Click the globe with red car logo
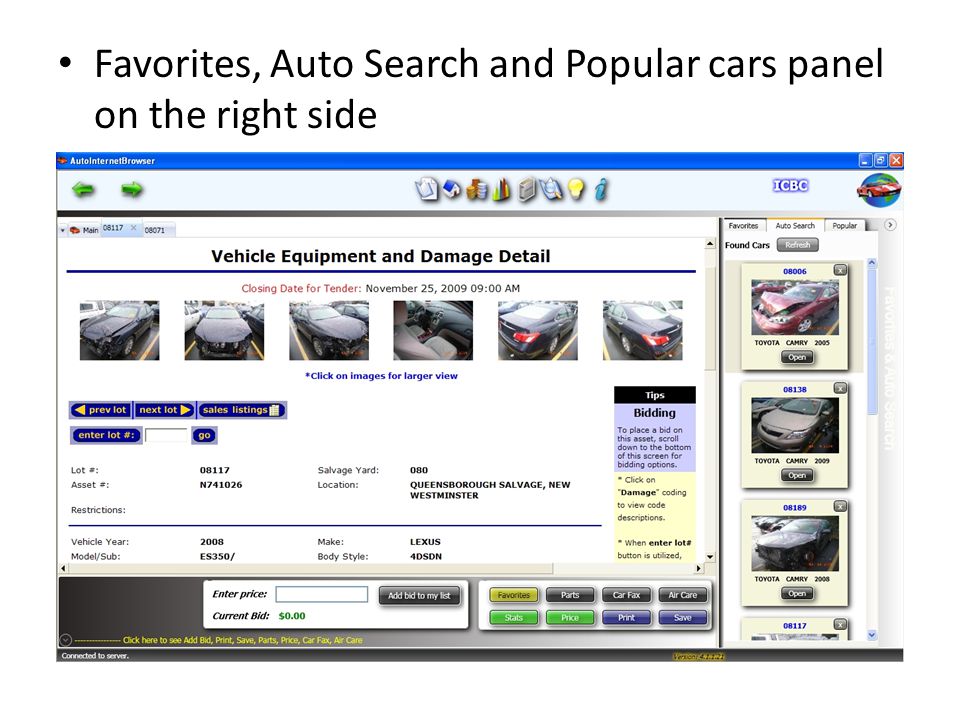960x720 pixels. [x=879, y=190]
